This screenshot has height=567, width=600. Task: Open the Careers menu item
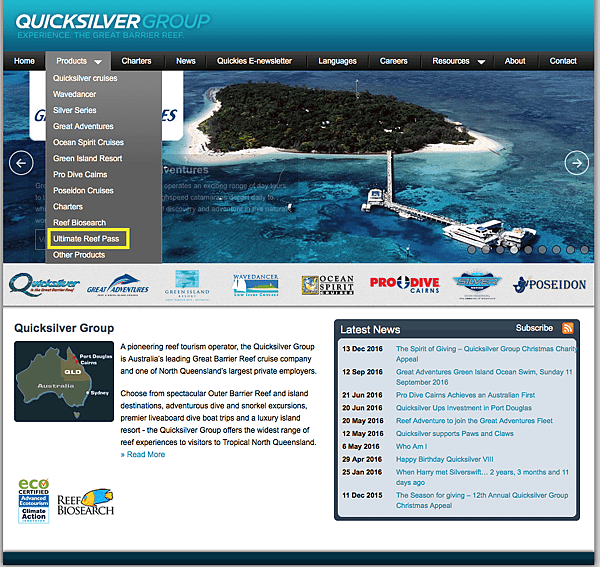point(393,61)
